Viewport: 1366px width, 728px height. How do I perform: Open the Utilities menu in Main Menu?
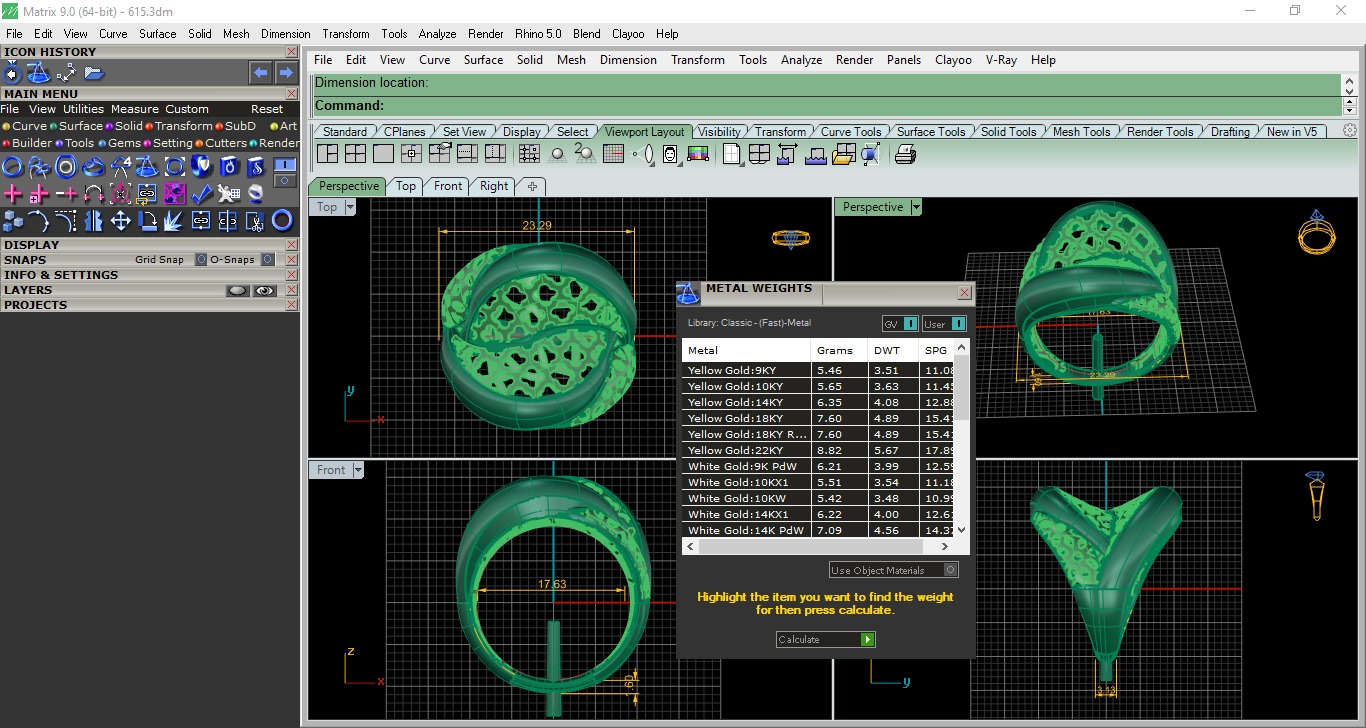(x=83, y=109)
